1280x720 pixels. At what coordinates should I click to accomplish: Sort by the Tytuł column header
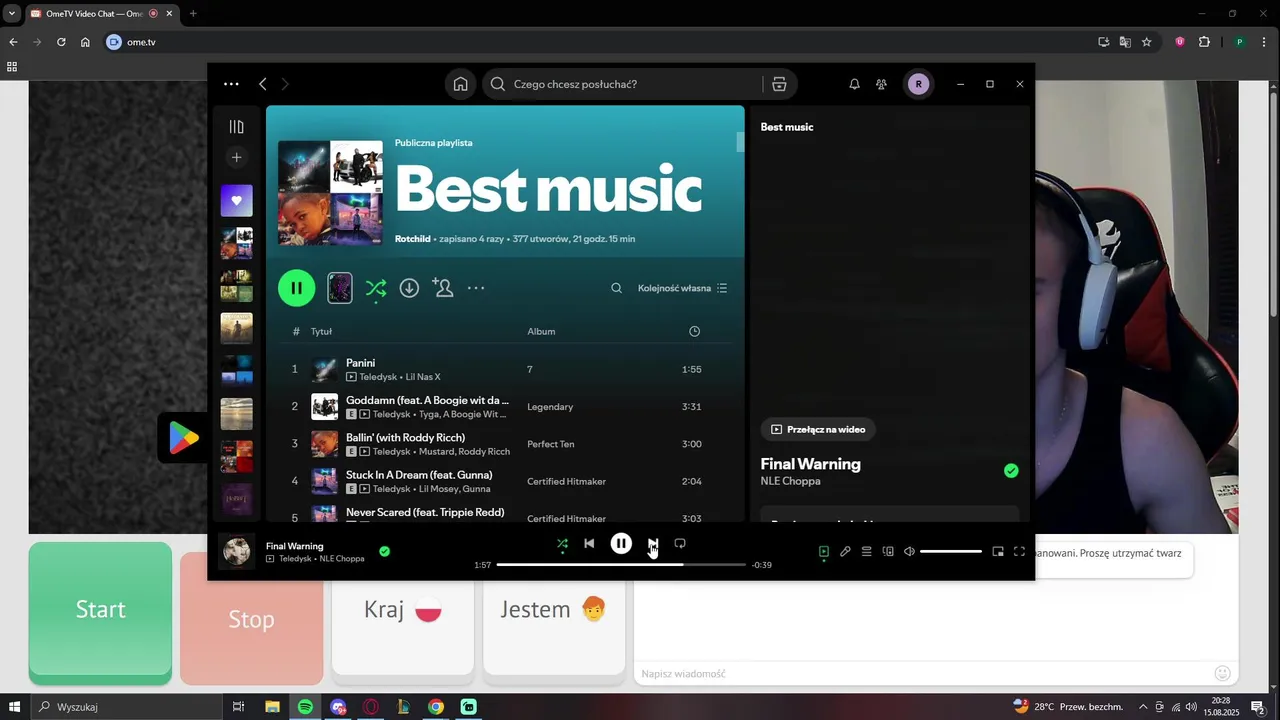321,331
